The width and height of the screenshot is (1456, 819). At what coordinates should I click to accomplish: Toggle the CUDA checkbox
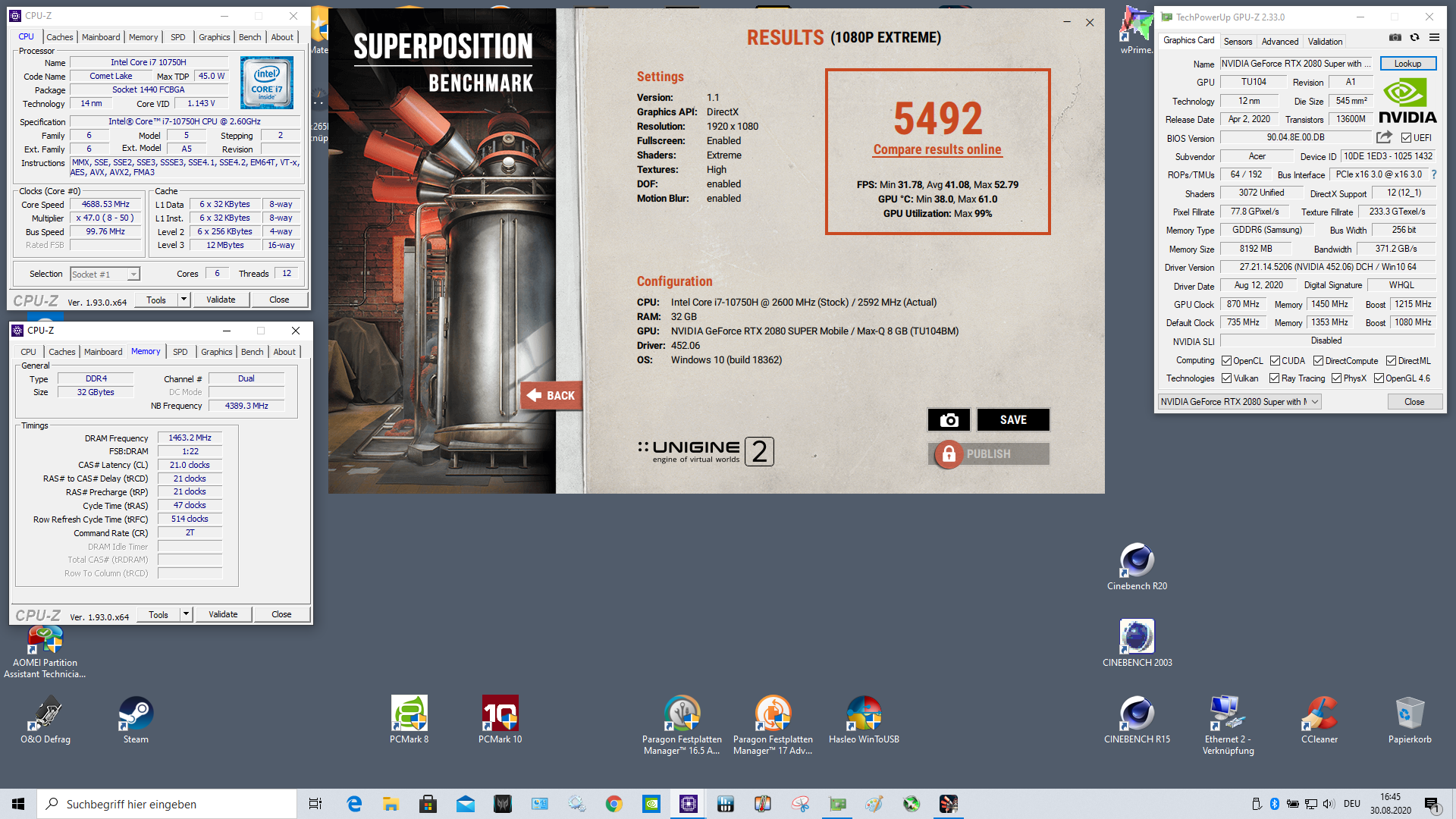[1275, 361]
